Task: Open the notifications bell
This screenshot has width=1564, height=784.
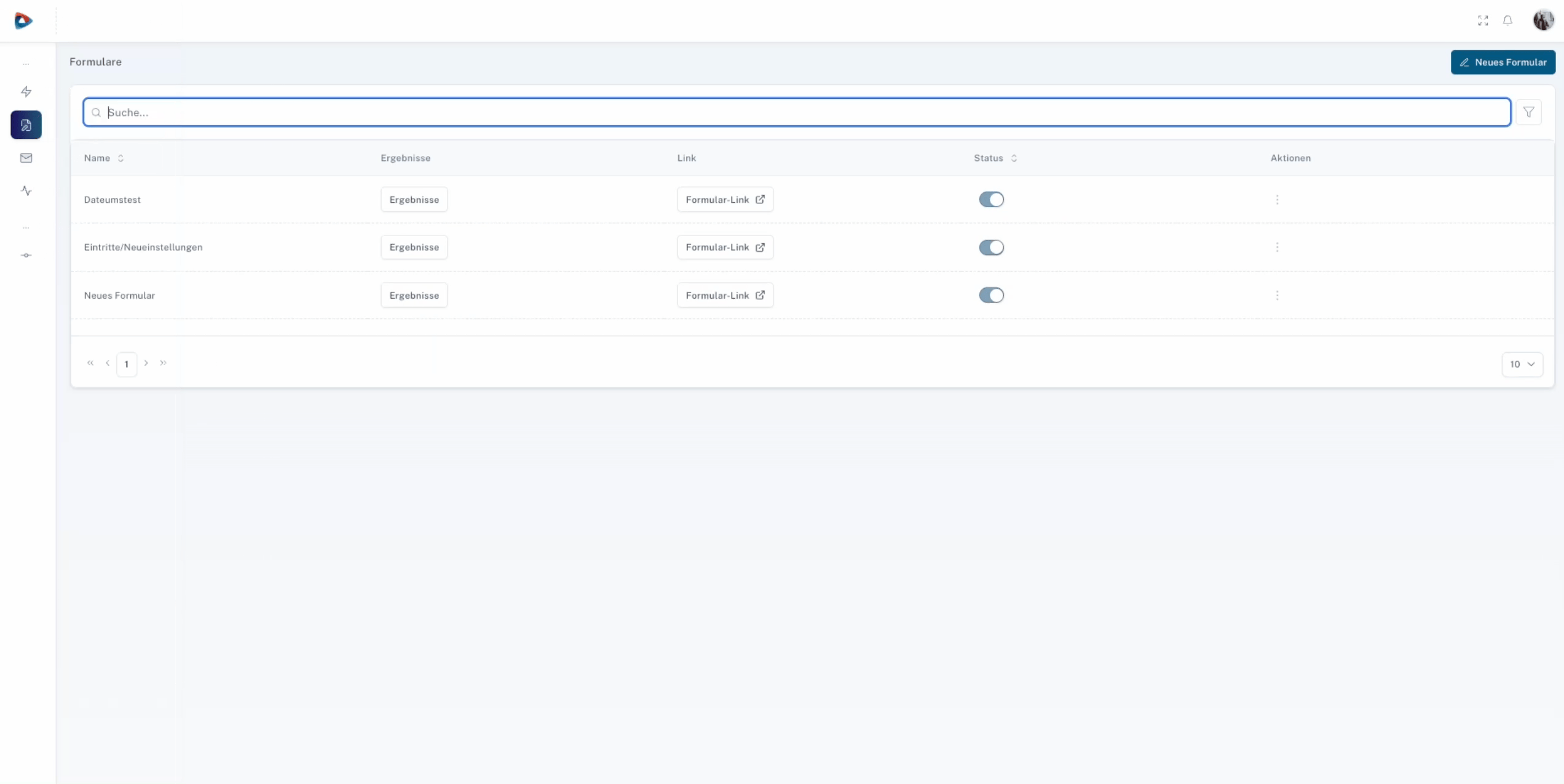Action: [x=1507, y=20]
